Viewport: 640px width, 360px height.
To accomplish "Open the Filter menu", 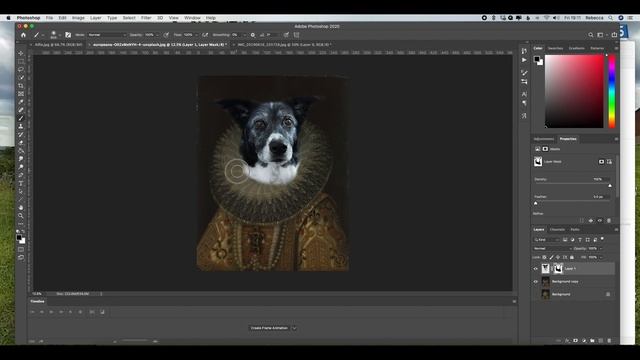I will 146,18.
